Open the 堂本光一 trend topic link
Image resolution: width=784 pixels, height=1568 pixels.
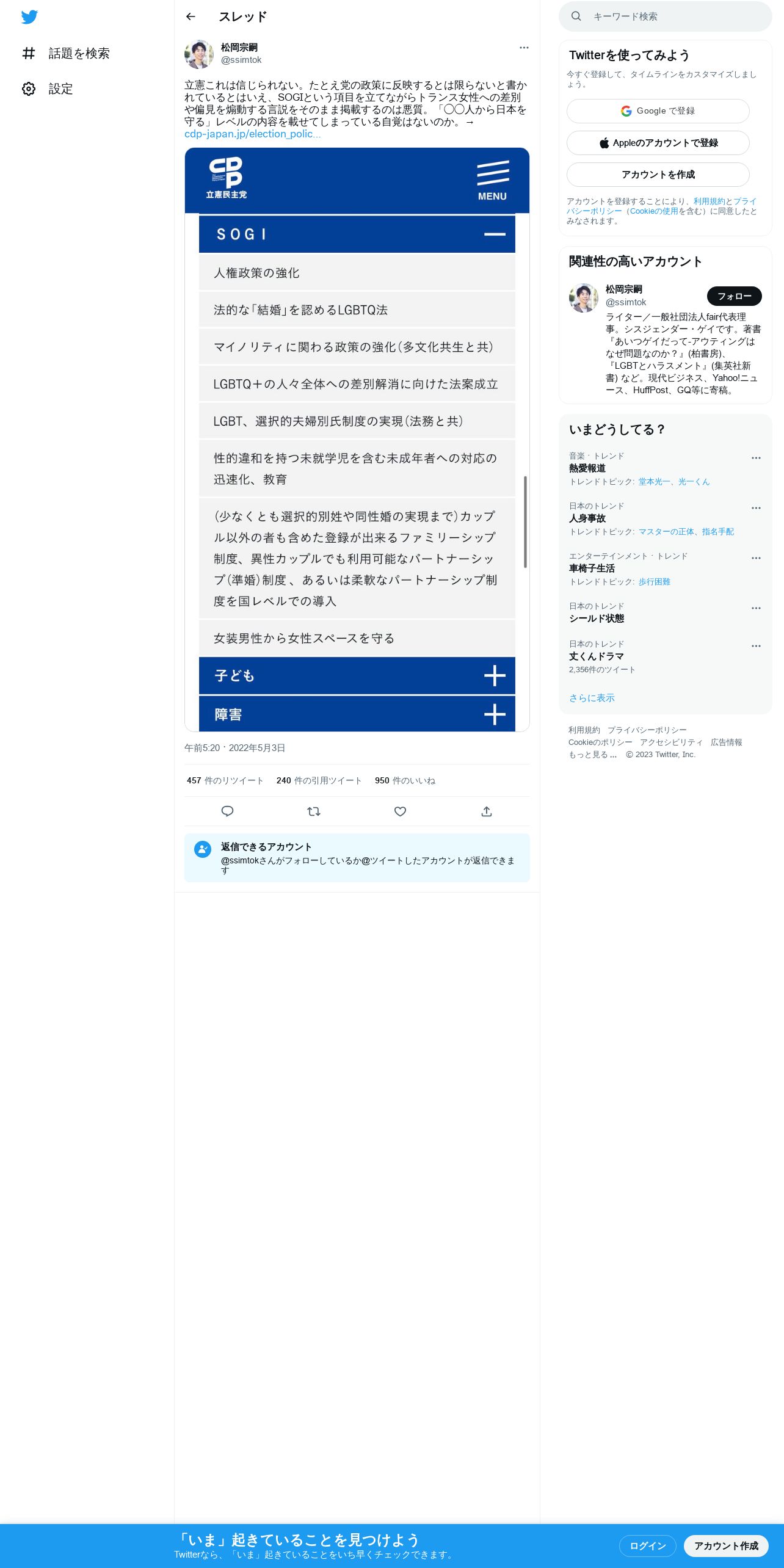[x=655, y=482]
